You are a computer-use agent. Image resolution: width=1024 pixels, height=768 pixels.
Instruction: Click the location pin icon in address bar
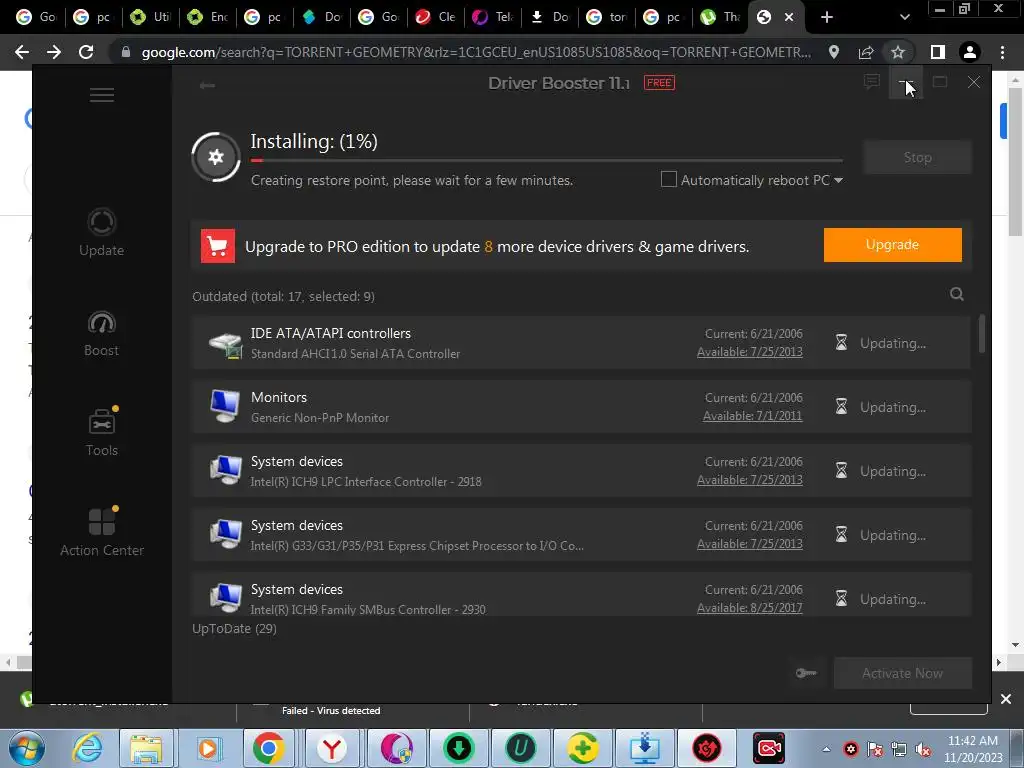(834, 52)
